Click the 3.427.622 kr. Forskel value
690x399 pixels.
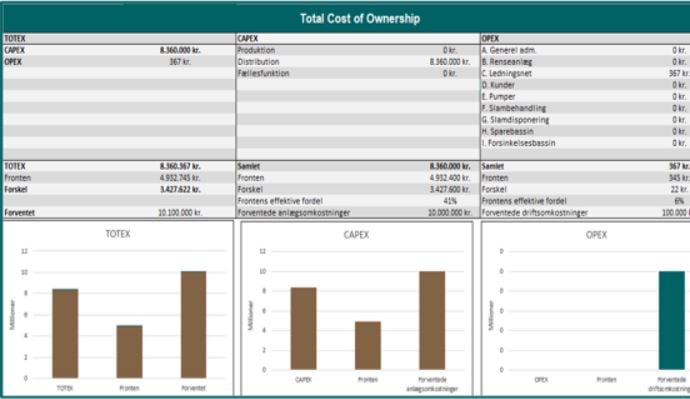click(180, 190)
